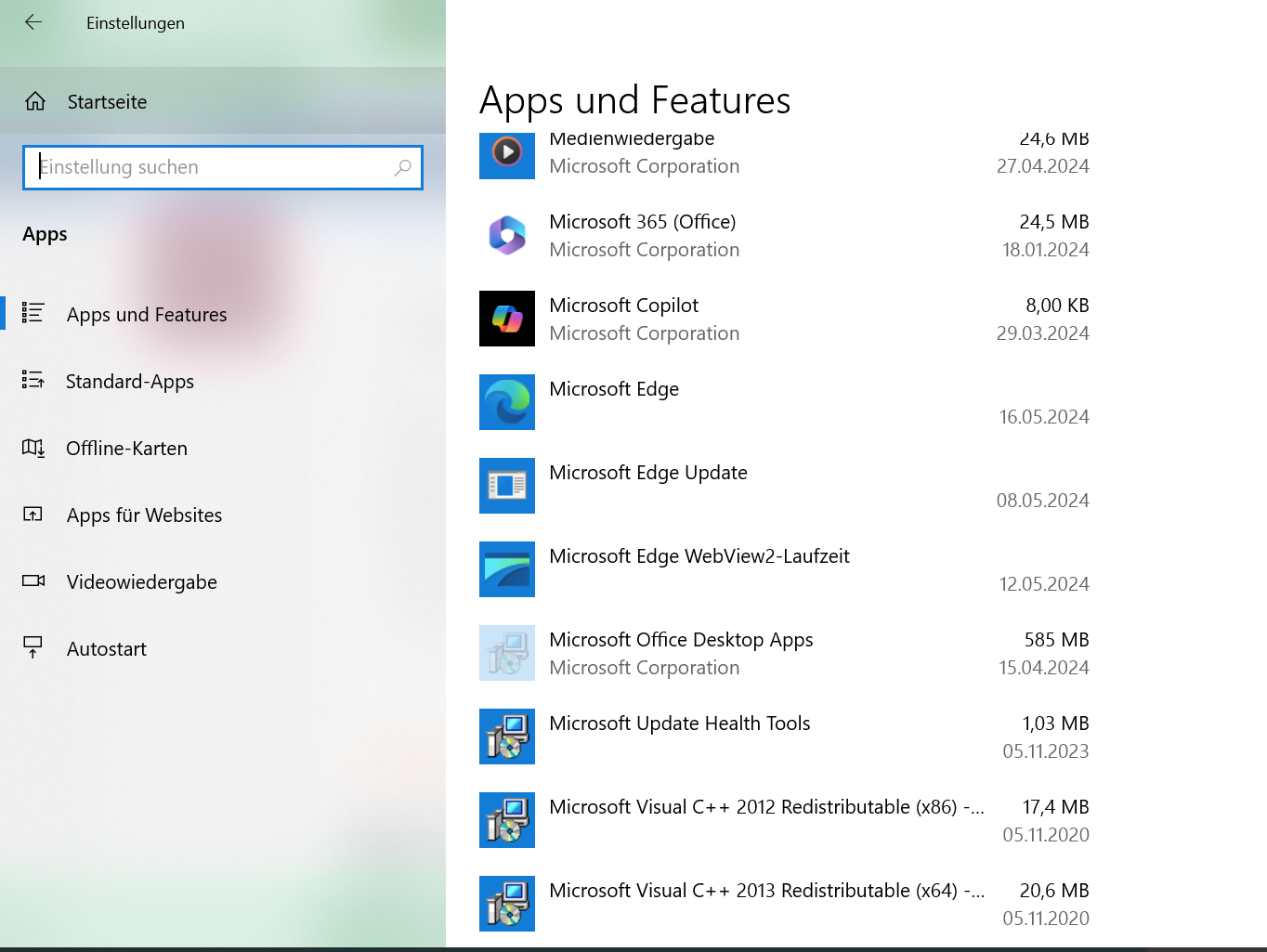This screenshot has height=952, width=1267.
Task: Click the Apps und Features sidebar icon
Action: 33,313
